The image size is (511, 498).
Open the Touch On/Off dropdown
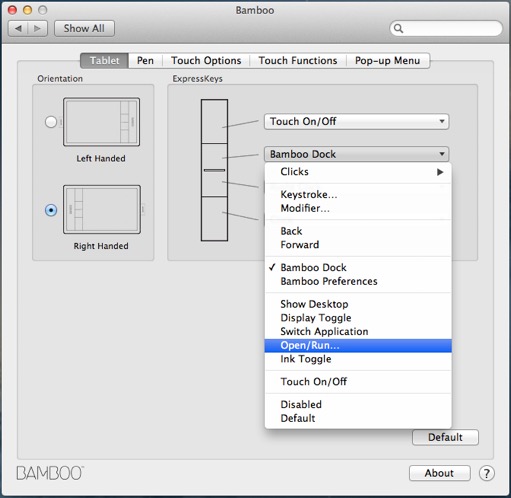356,122
